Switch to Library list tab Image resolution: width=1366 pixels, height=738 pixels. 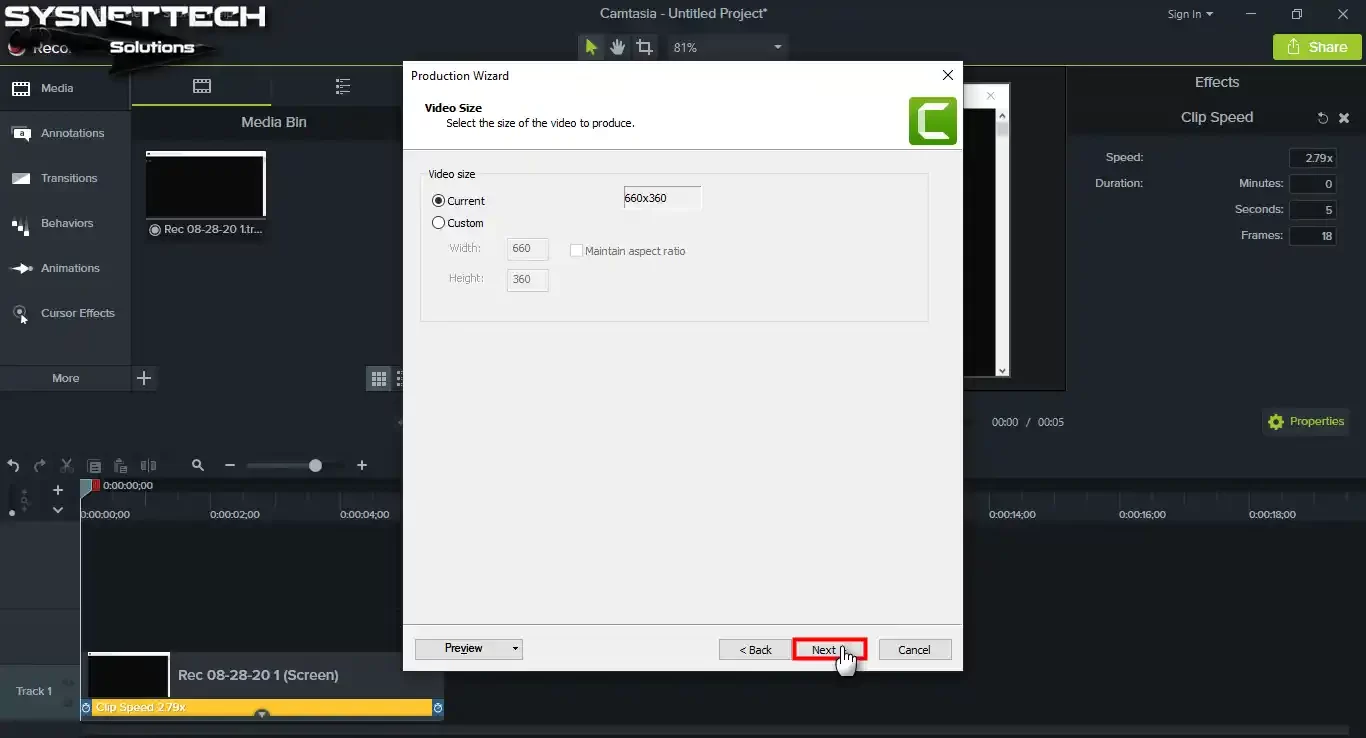click(x=343, y=86)
